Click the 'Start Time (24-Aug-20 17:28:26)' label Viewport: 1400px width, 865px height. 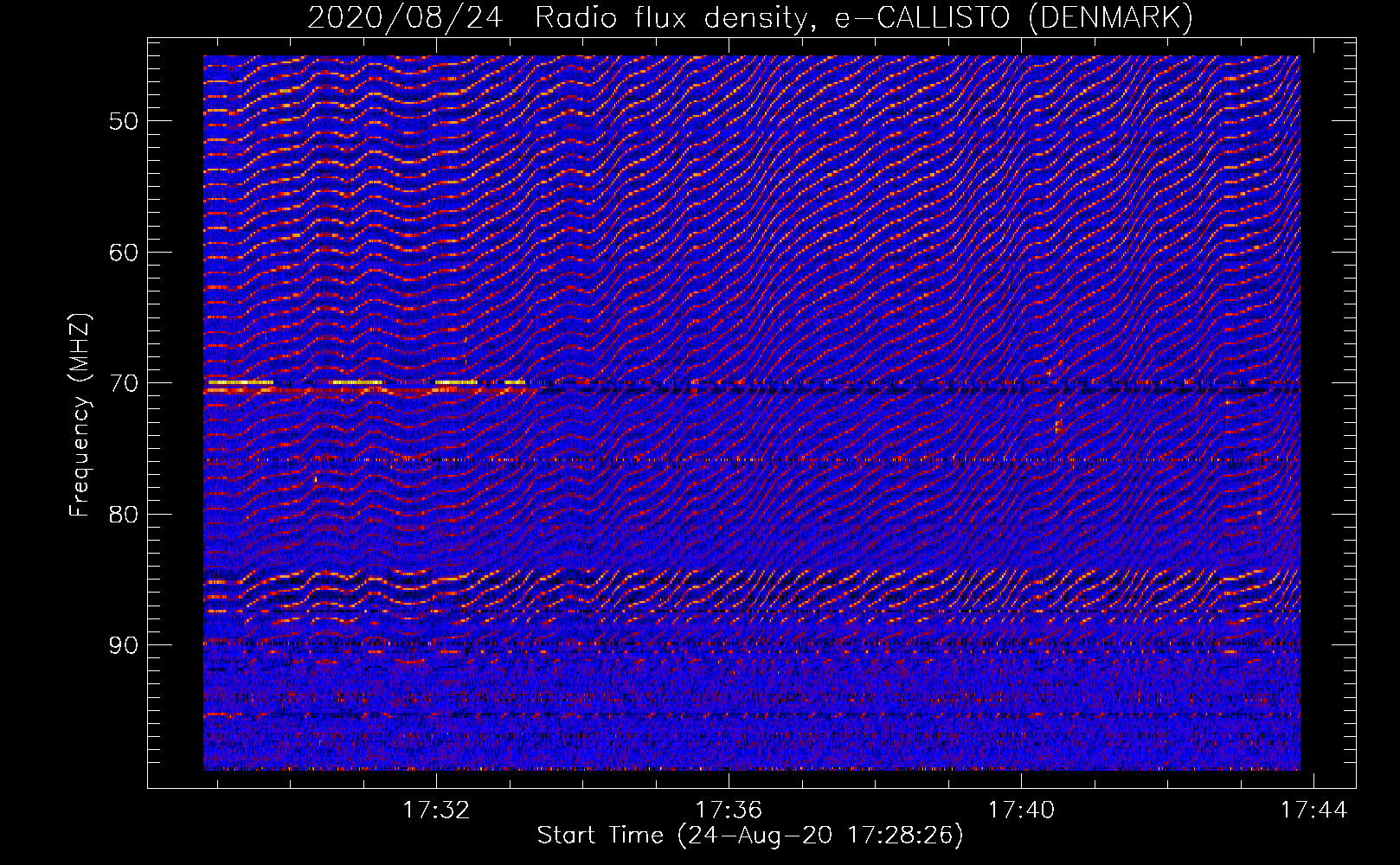coord(750,836)
